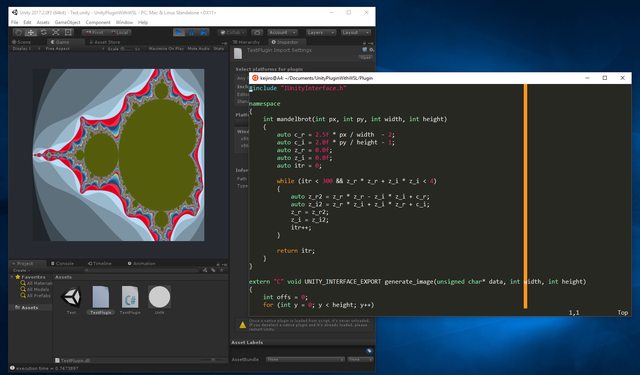The height and width of the screenshot is (375, 640).
Task: Select the Test scene asset thumbnail
Action: 71,297
